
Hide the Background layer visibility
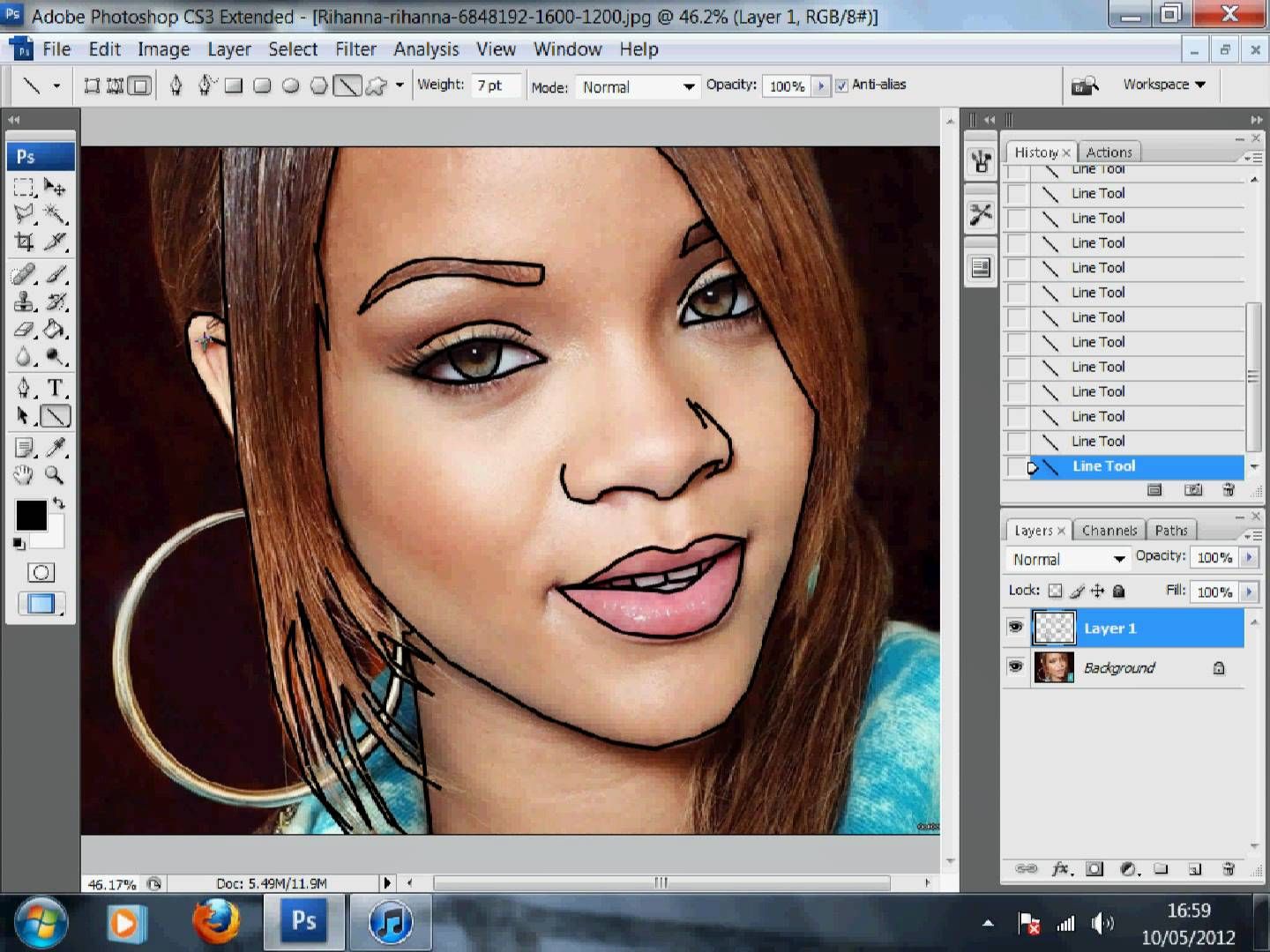click(x=1015, y=667)
